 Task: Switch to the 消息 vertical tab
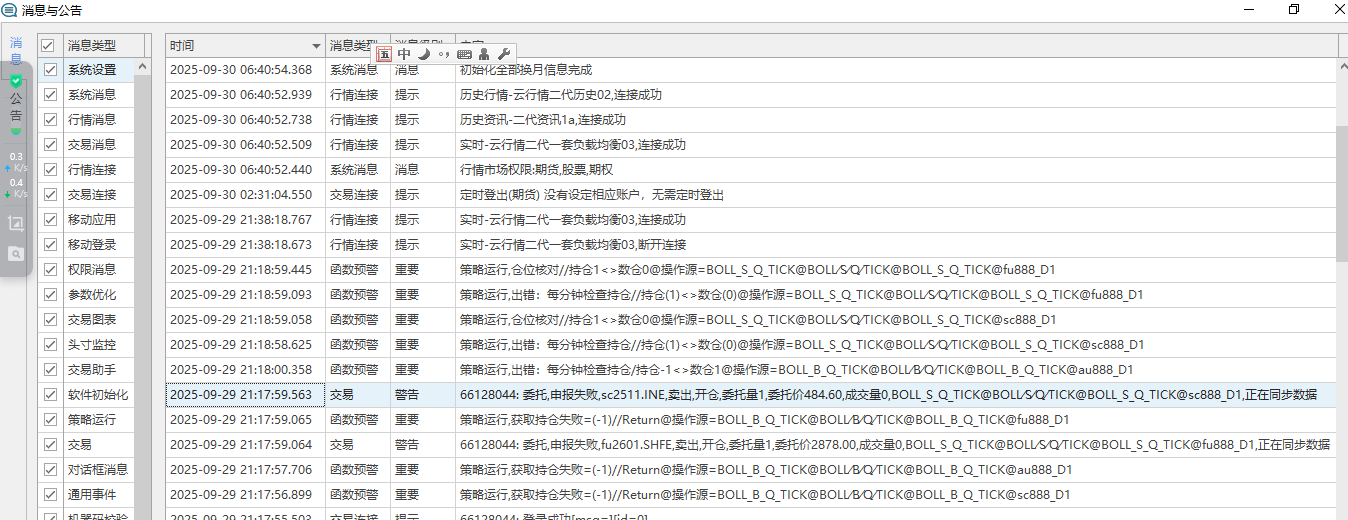16,48
